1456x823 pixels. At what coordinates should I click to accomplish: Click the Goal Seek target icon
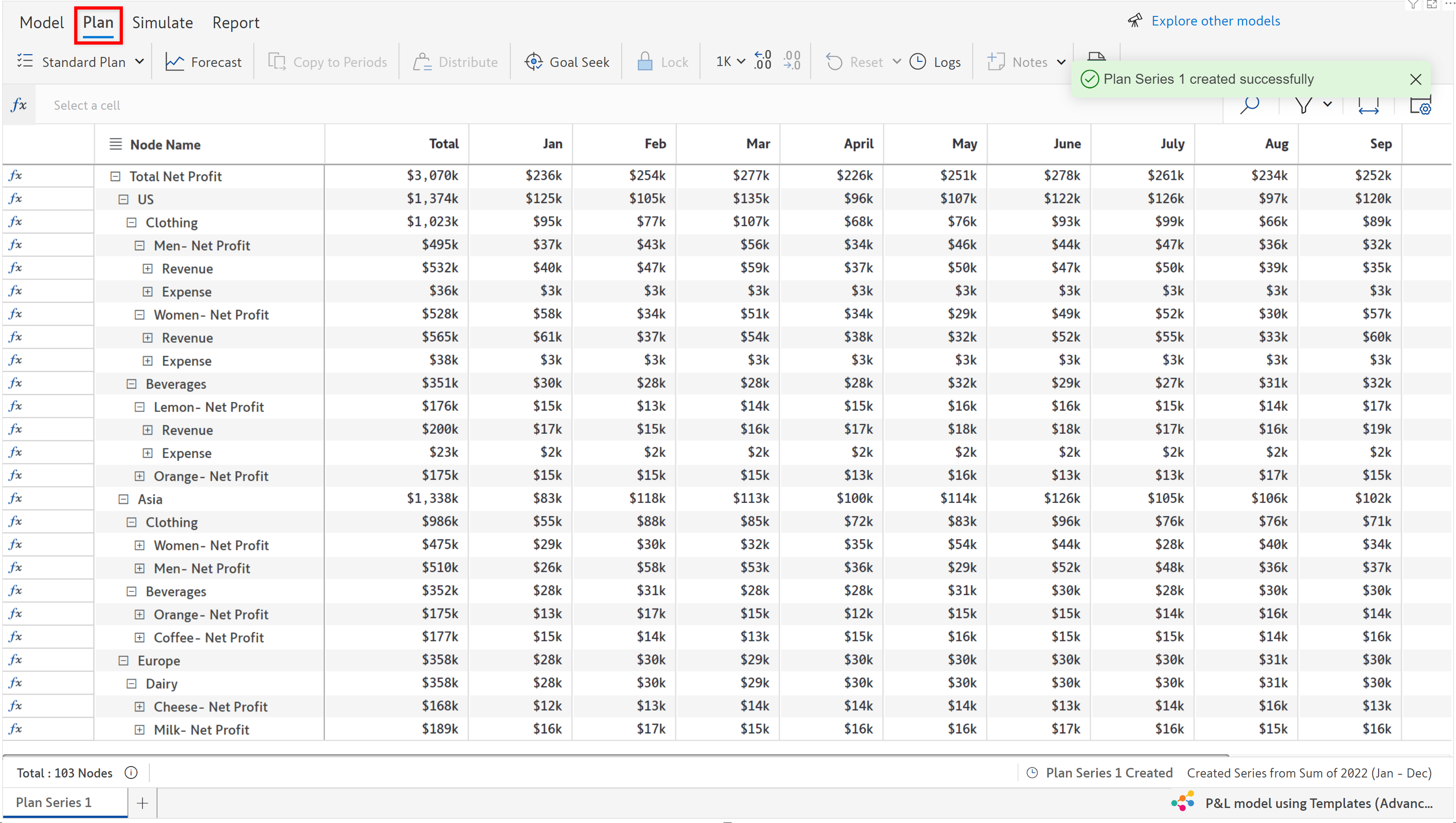[533, 61]
